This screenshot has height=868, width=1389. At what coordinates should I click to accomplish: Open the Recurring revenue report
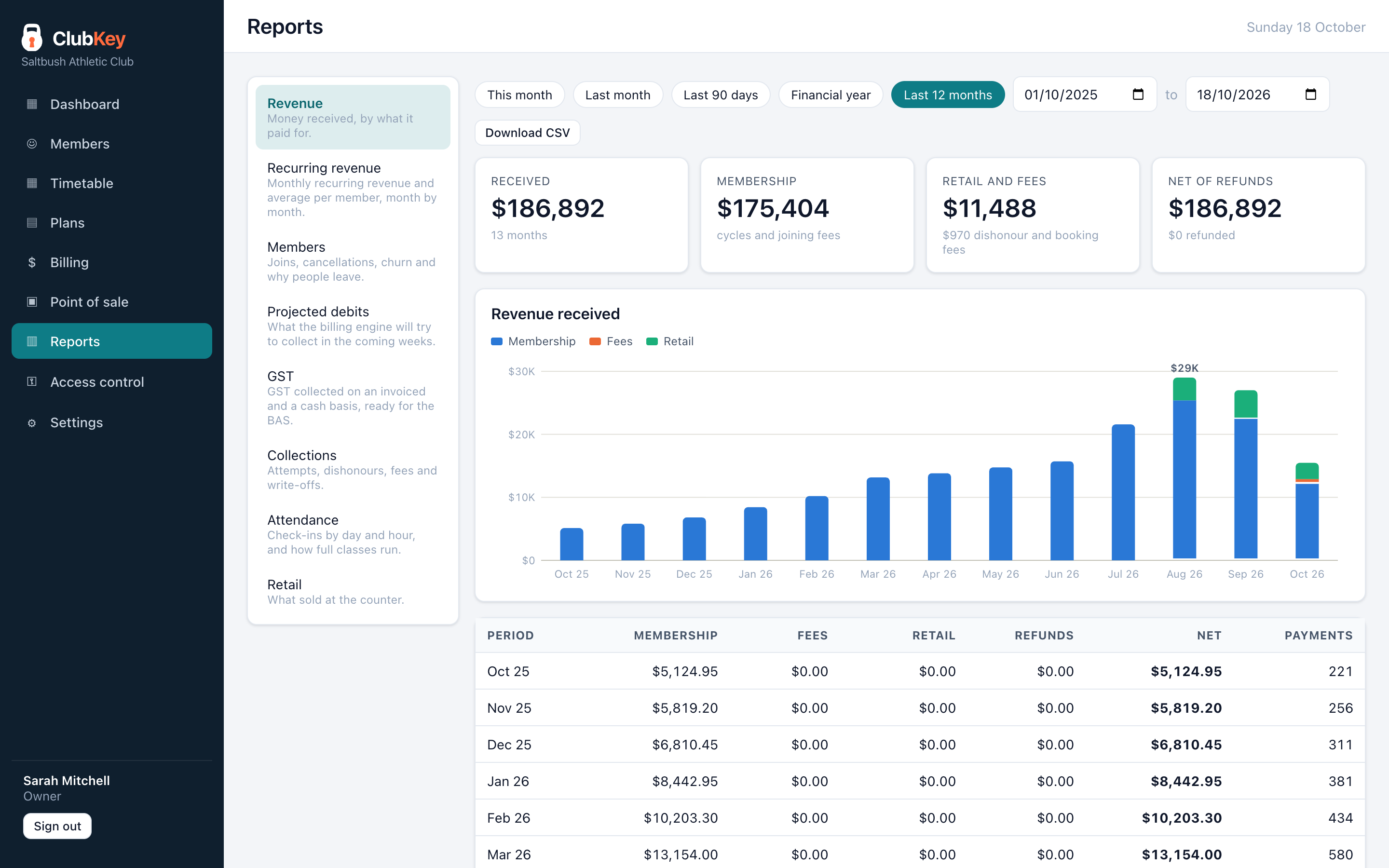(353, 190)
